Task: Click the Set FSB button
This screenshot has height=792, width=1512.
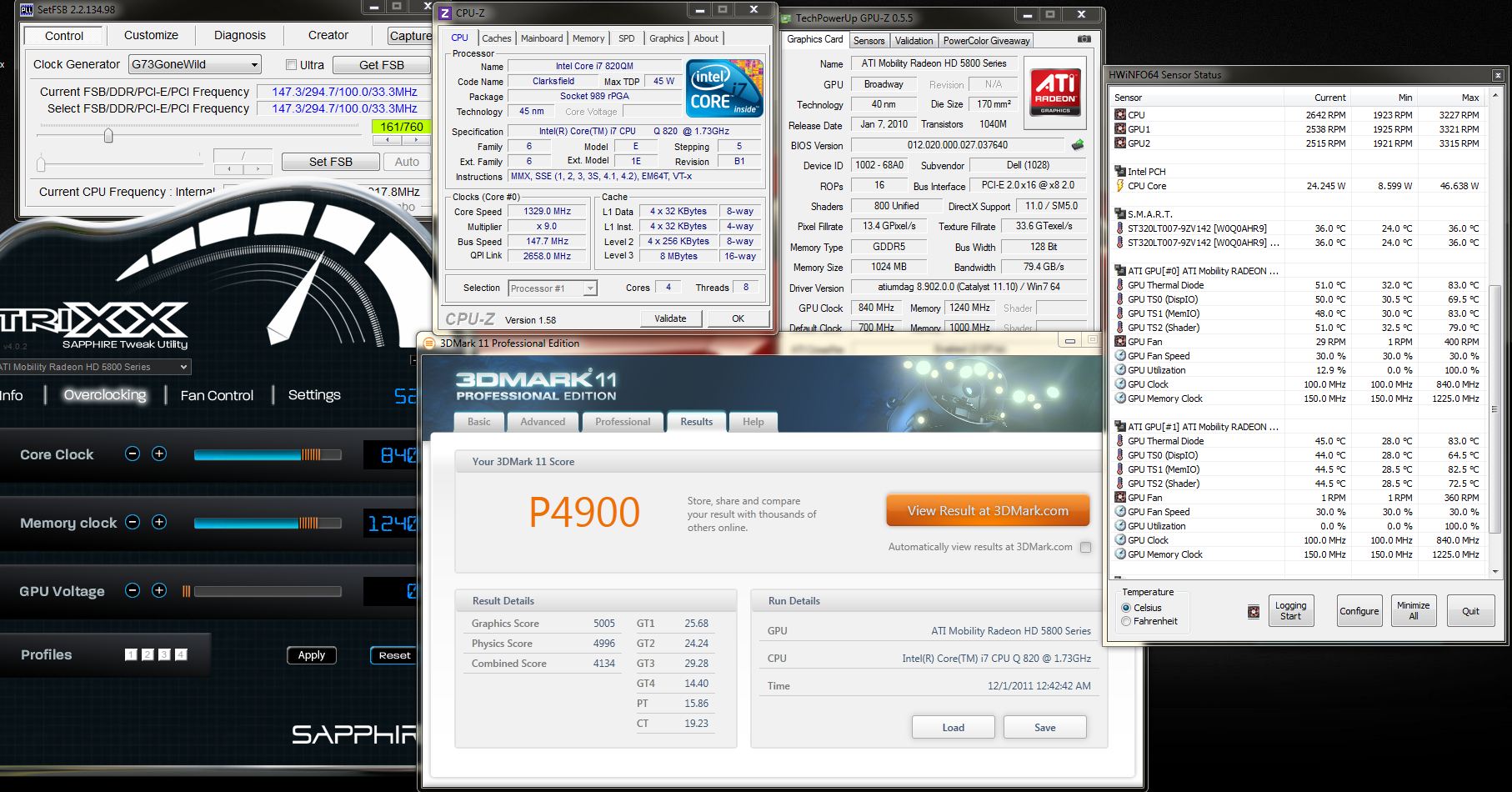Action: tap(331, 162)
